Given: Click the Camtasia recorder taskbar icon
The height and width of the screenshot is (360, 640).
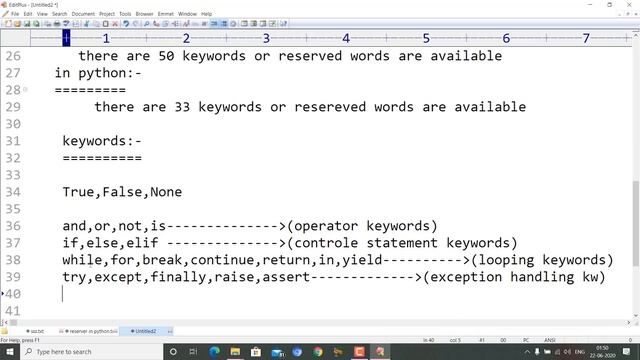Looking at the screenshot, I should coord(359,351).
